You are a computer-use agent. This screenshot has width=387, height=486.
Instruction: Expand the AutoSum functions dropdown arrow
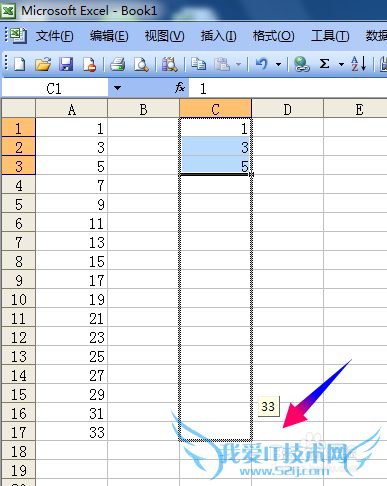coord(341,64)
